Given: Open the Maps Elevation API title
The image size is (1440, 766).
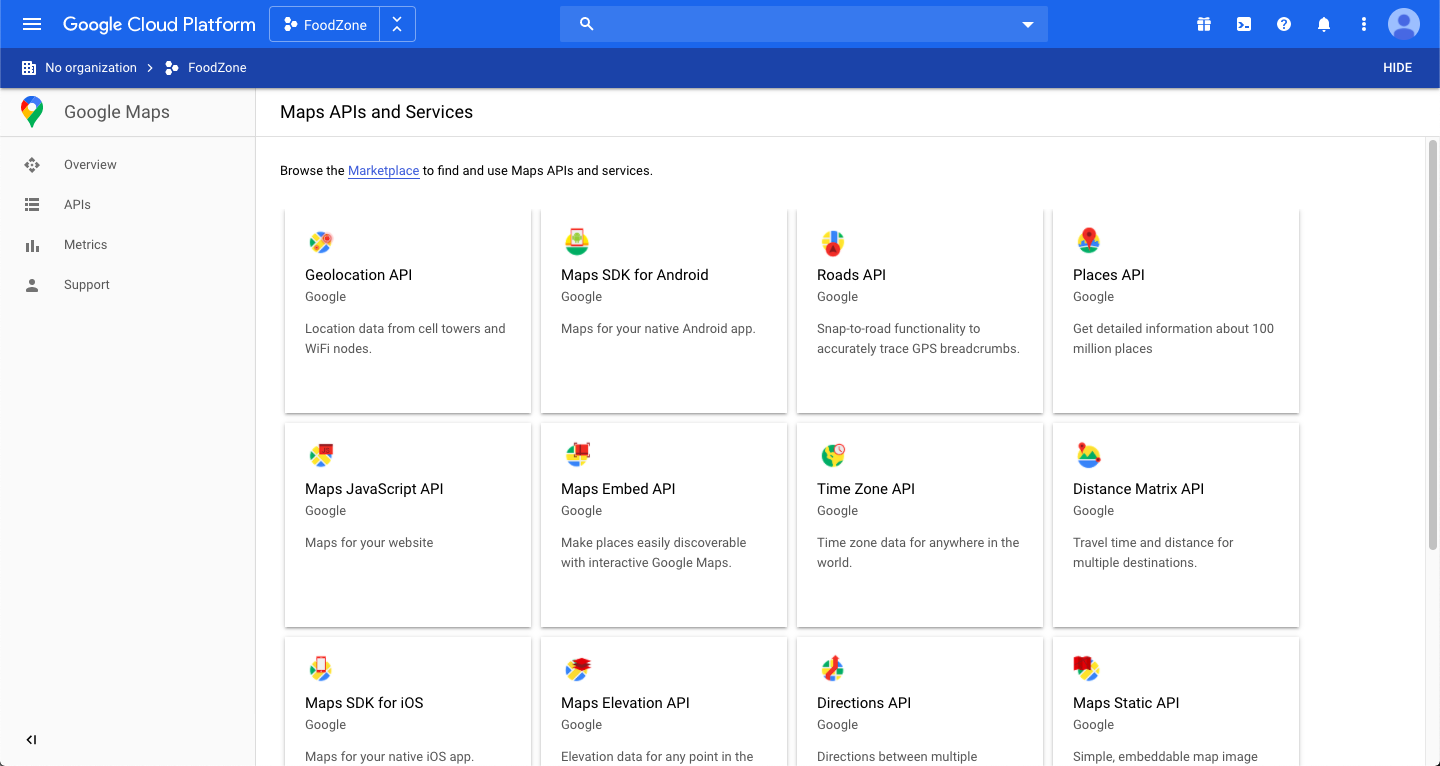Looking at the screenshot, I should [x=625, y=703].
